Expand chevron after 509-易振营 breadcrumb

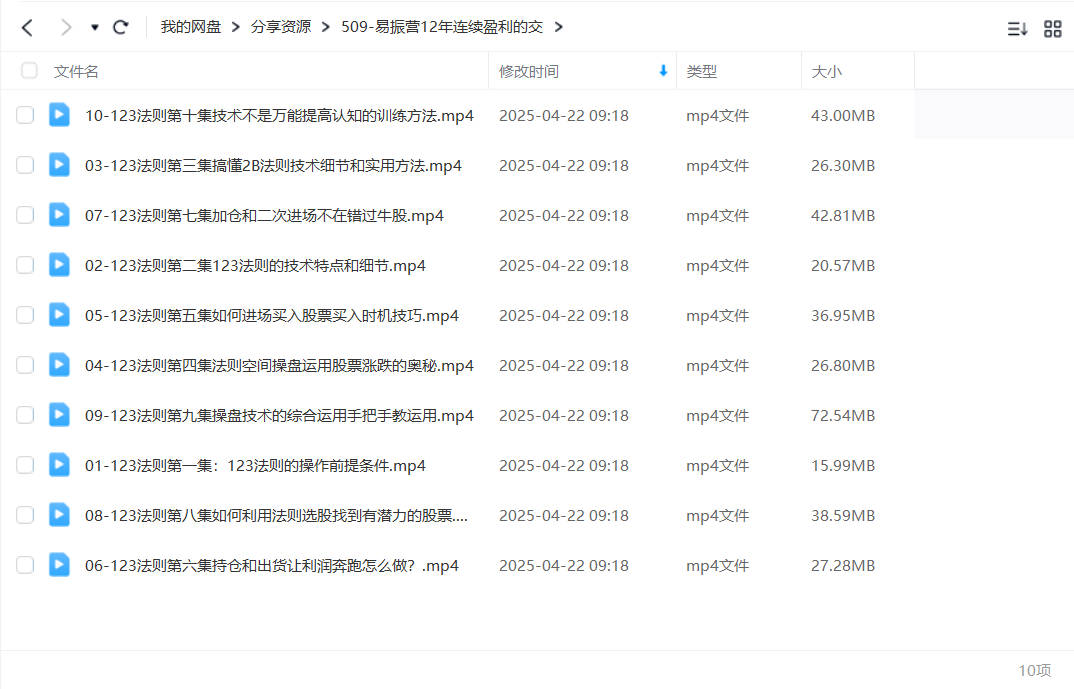(559, 27)
